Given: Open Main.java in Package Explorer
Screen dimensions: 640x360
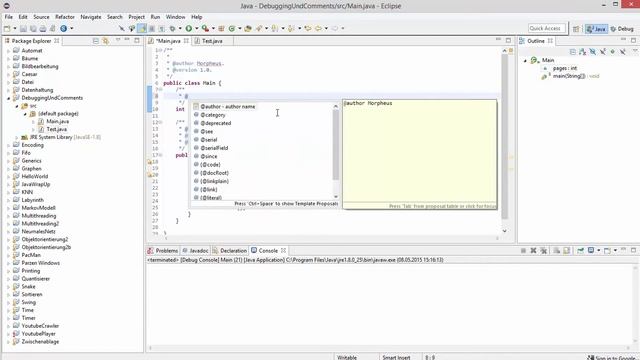Looking at the screenshot, I should click(x=57, y=122).
